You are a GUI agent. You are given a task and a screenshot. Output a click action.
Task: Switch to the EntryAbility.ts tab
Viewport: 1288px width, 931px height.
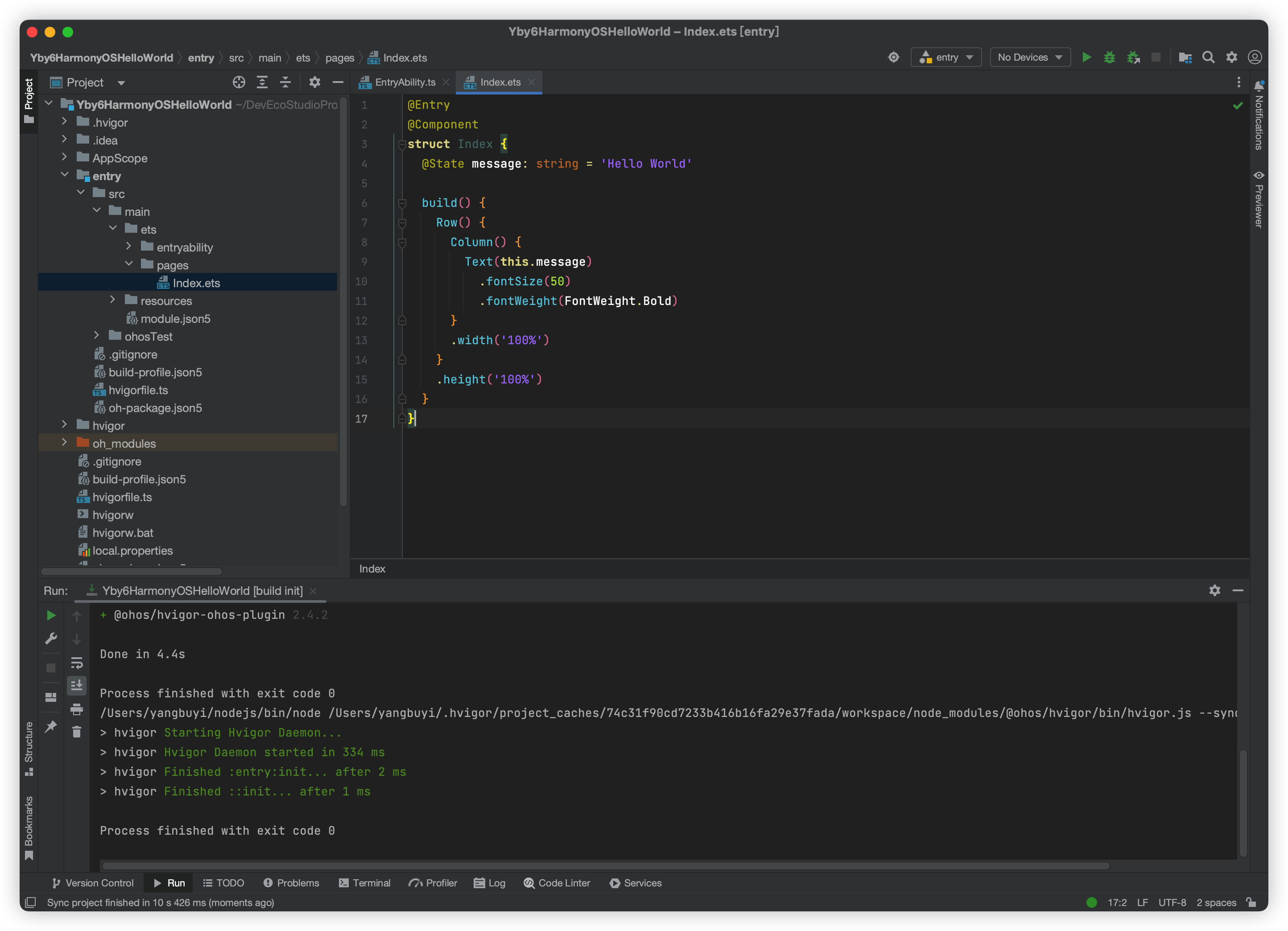(405, 82)
